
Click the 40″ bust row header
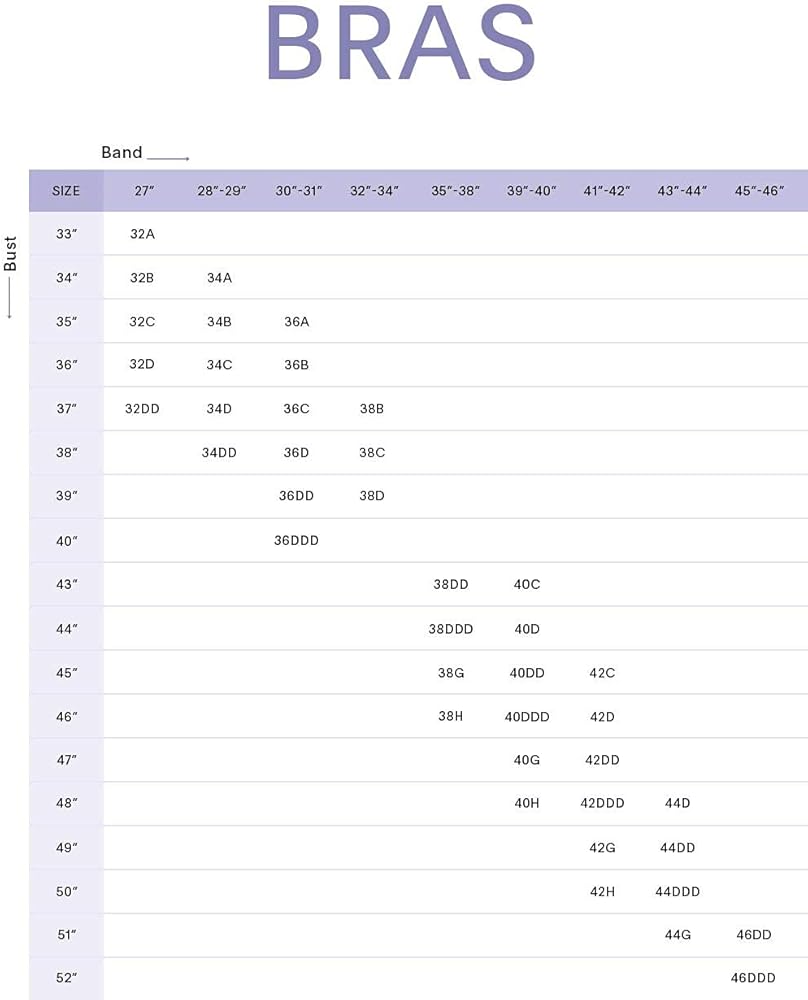click(66, 541)
